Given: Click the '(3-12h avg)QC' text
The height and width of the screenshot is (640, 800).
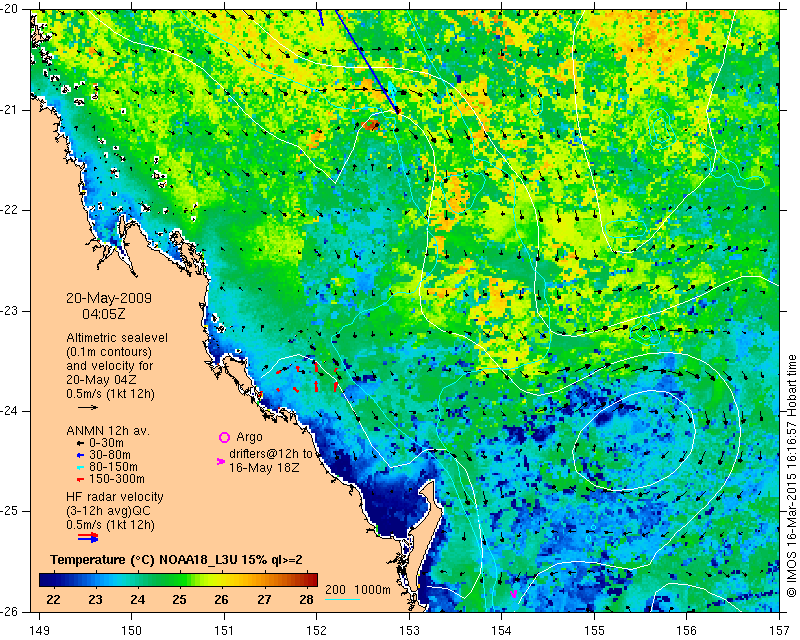Looking at the screenshot, I should [109, 511].
